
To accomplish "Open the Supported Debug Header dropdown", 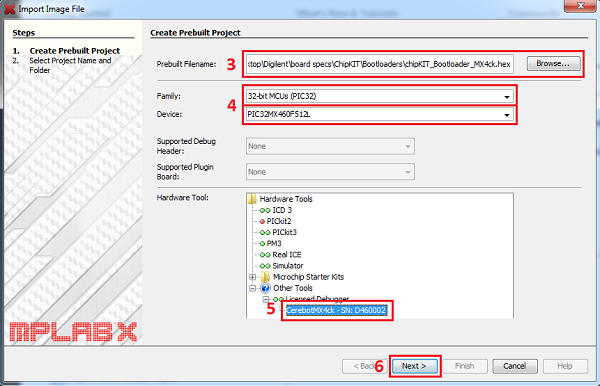I will pos(330,146).
